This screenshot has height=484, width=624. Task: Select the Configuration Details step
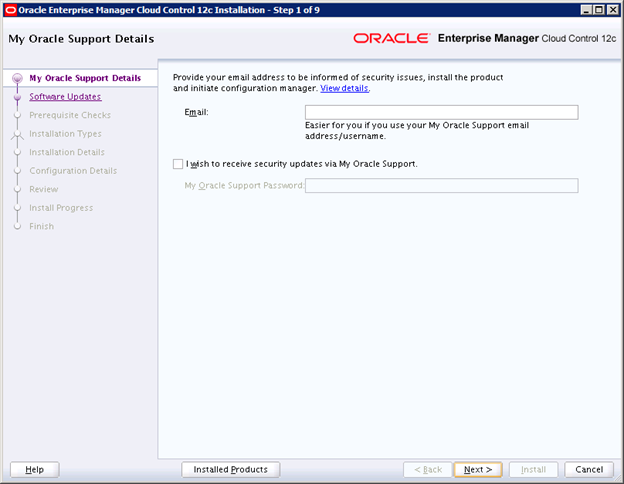click(x=73, y=171)
